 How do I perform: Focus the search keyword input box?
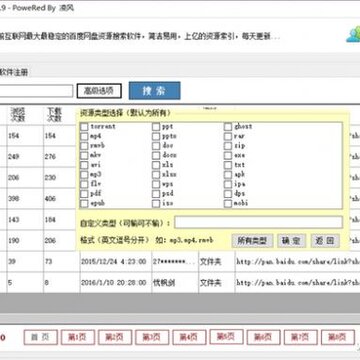(x=36, y=91)
